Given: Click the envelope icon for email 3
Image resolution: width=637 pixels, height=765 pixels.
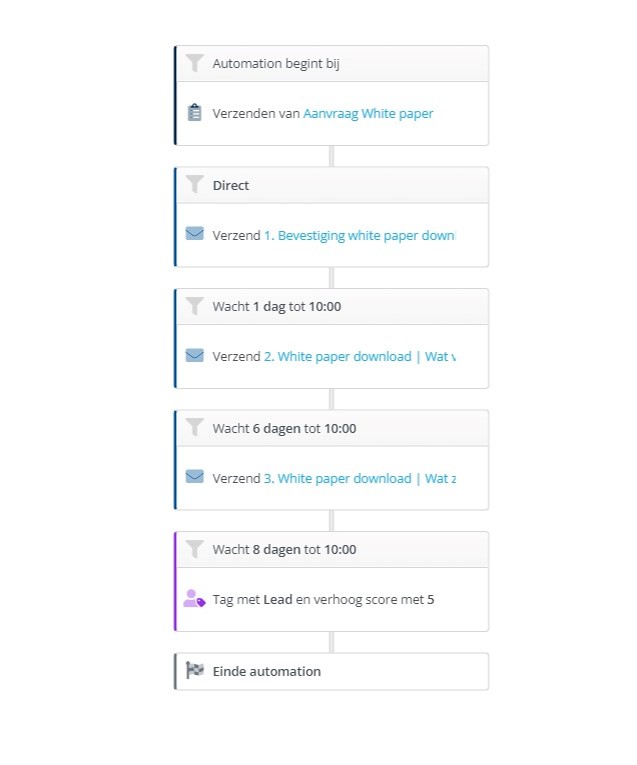Looking at the screenshot, I should click(x=195, y=477).
